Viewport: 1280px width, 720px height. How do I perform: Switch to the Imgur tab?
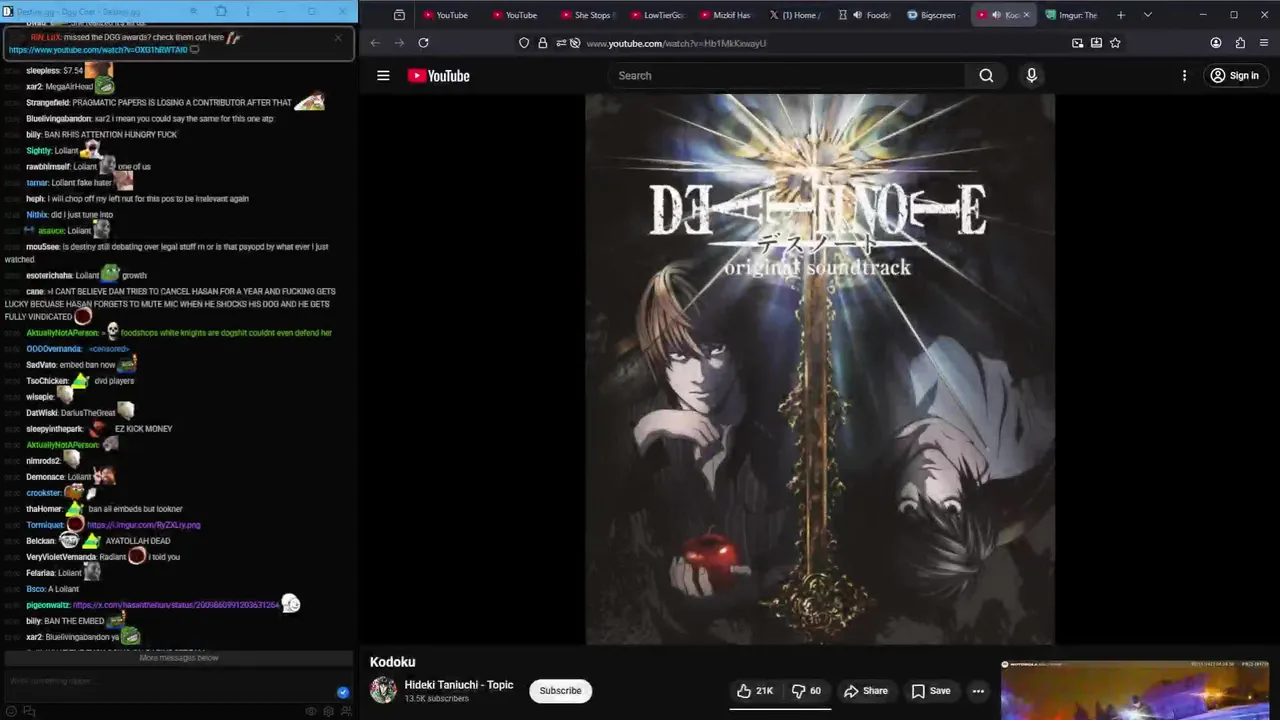tap(1071, 15)
